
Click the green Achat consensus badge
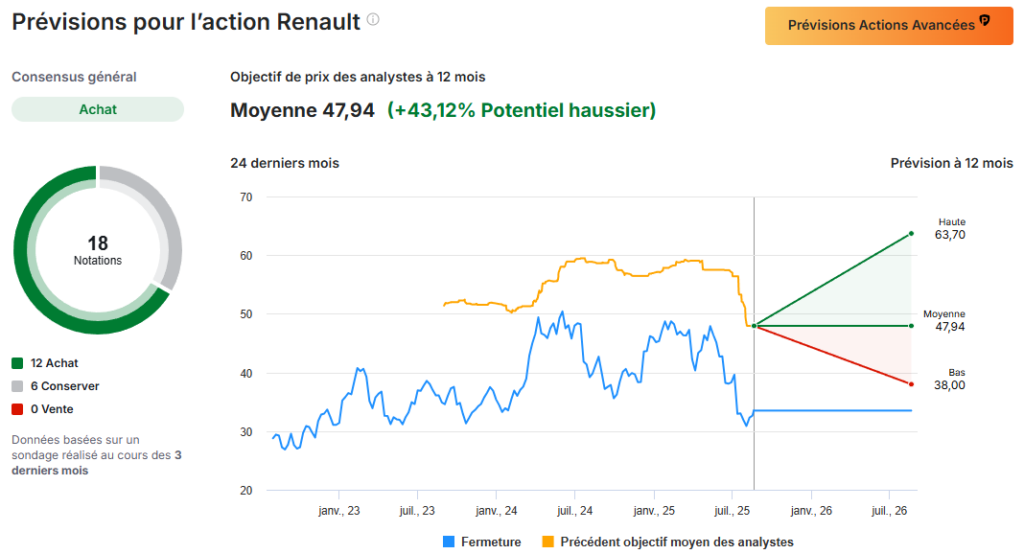[97, 109]
